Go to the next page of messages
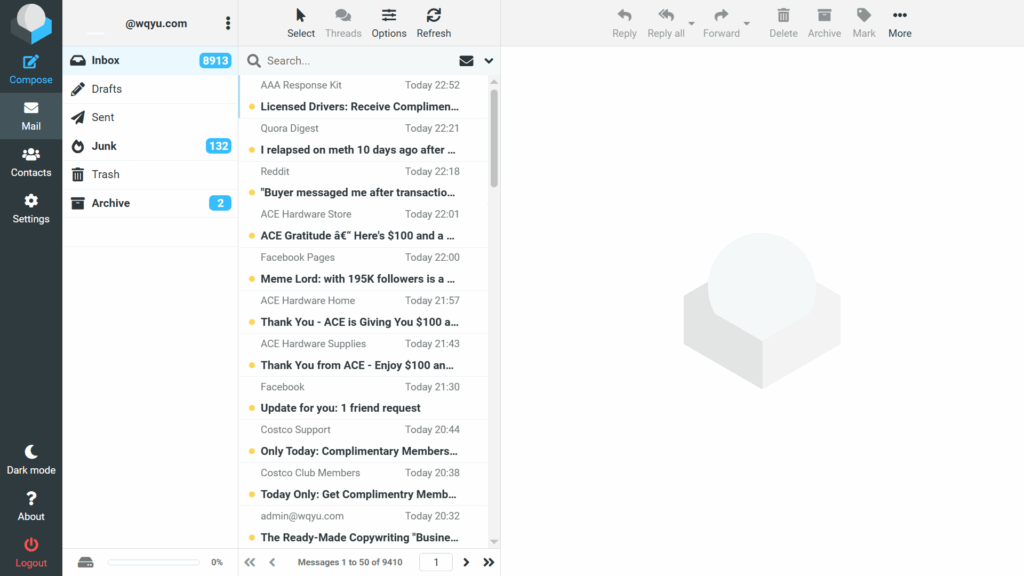This screenshot has height=576, width=1024. [x=466, y=562]
